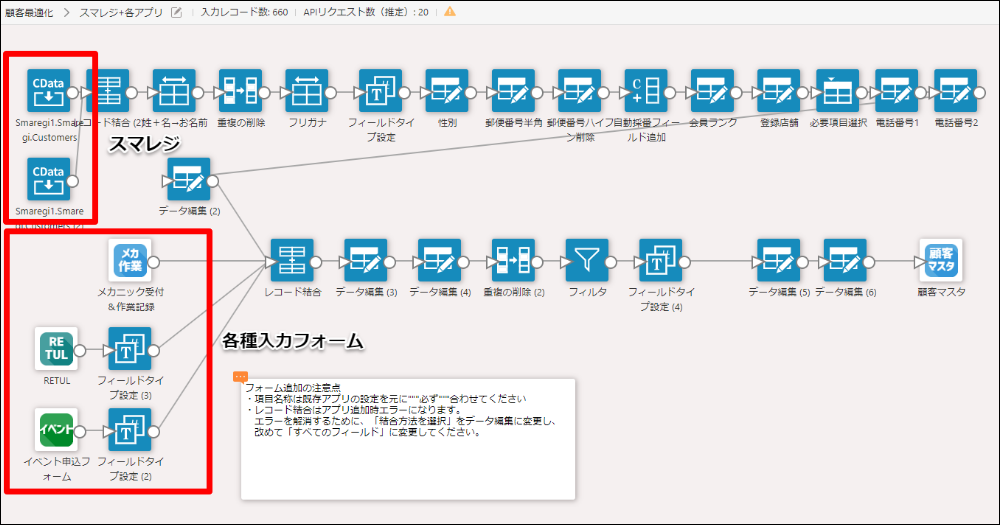This screenshot has width=1000, height=525.
Task: Open the フィルタ node
Action: point(587,260)
